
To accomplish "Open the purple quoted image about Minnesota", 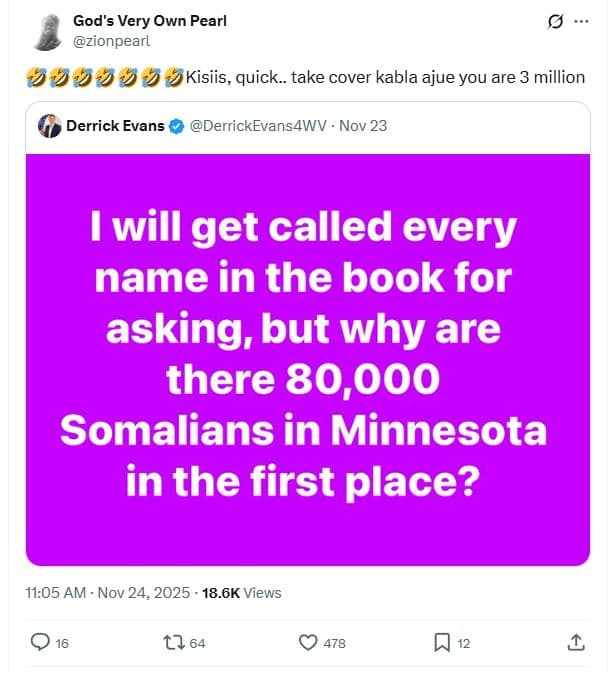I will tap(305, 360).
